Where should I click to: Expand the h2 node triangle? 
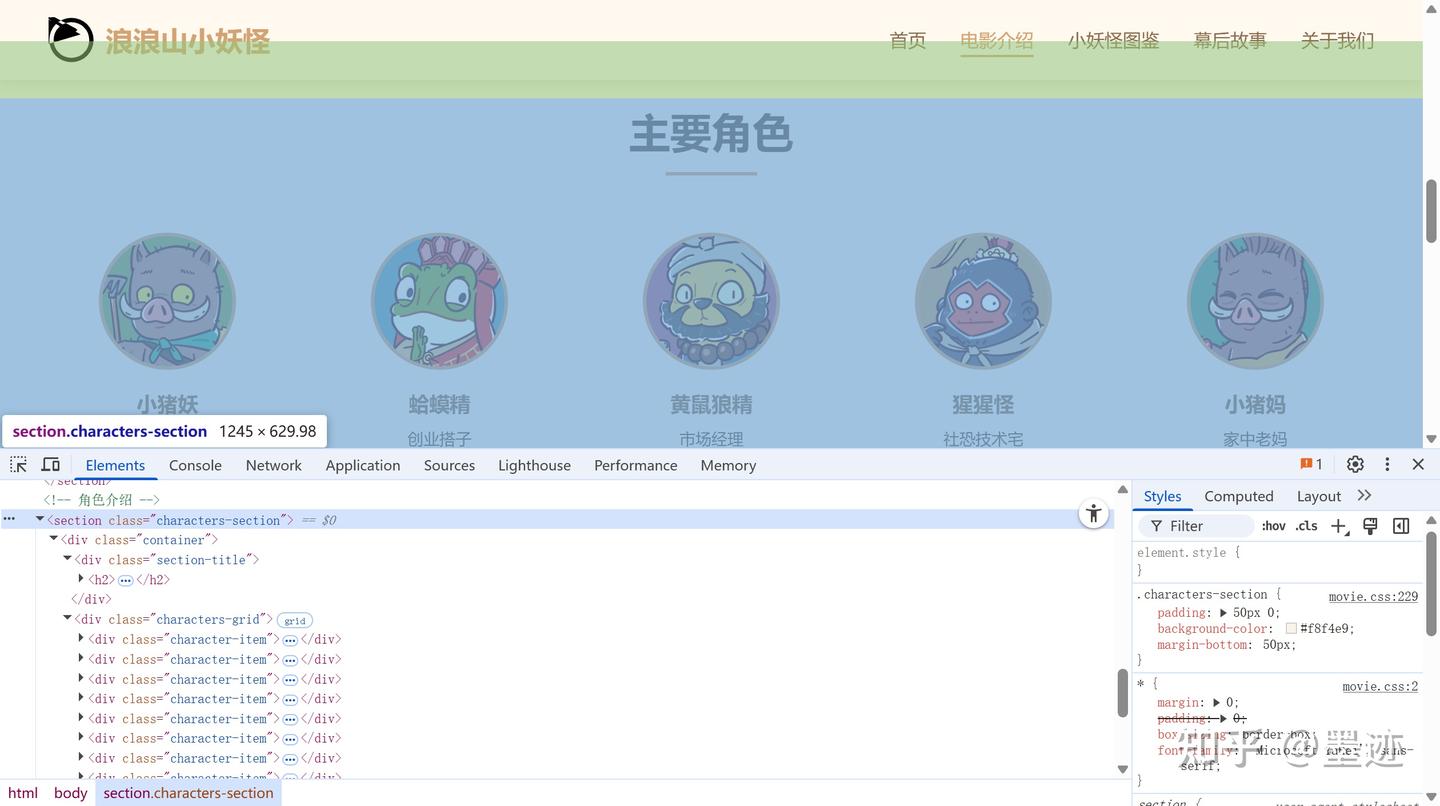point(81,579)
